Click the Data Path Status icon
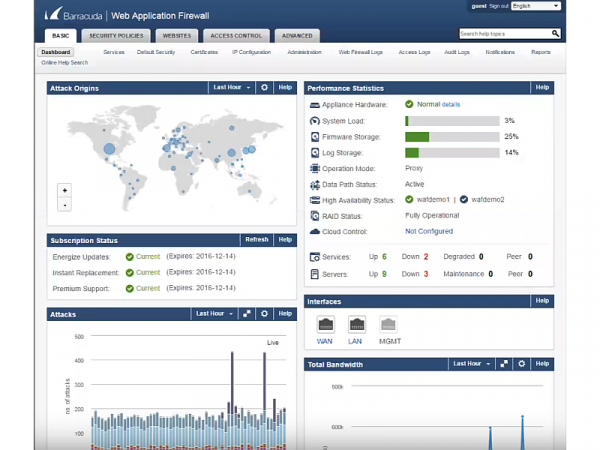 (x=315, y=185)
